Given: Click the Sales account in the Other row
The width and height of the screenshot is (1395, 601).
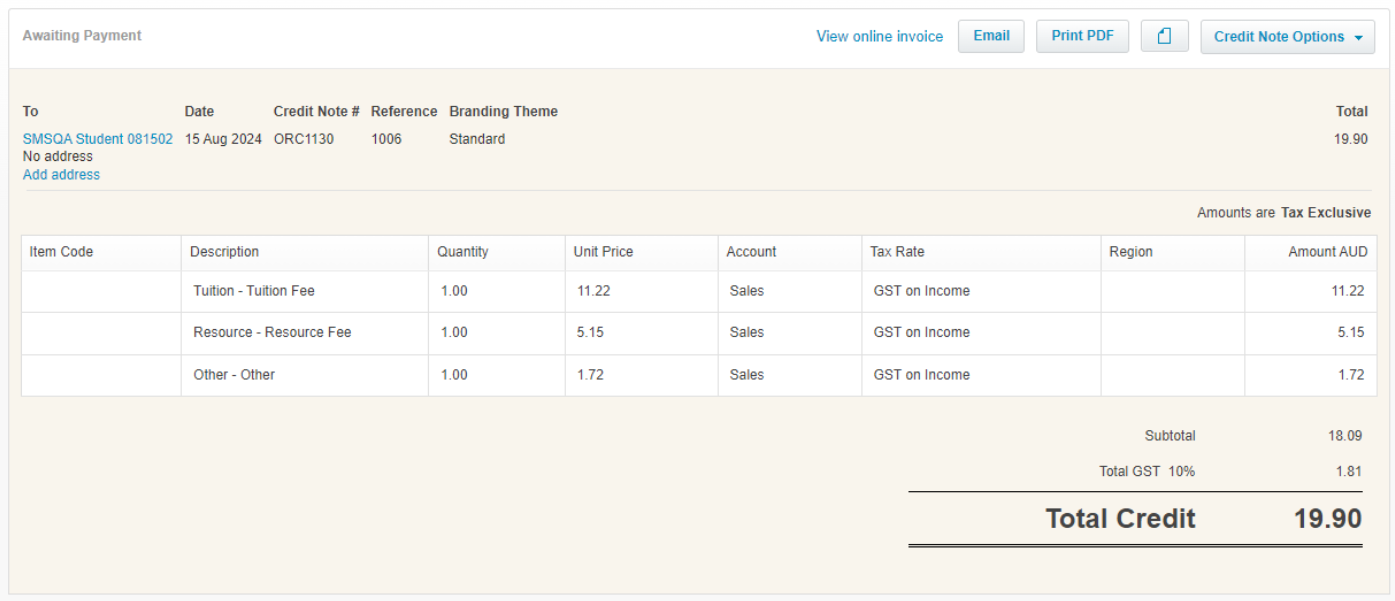Looking at the screenshot, I should pos(746,375).
